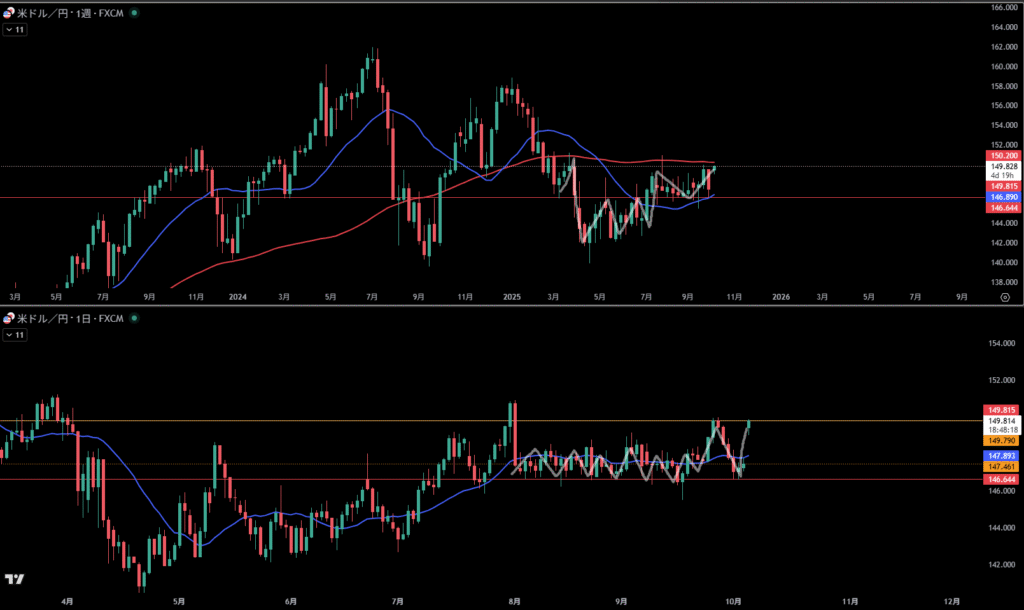Click the 8月 label on daily time axis
Viewport: 1024px width, 610px height.
click(514, 601)
